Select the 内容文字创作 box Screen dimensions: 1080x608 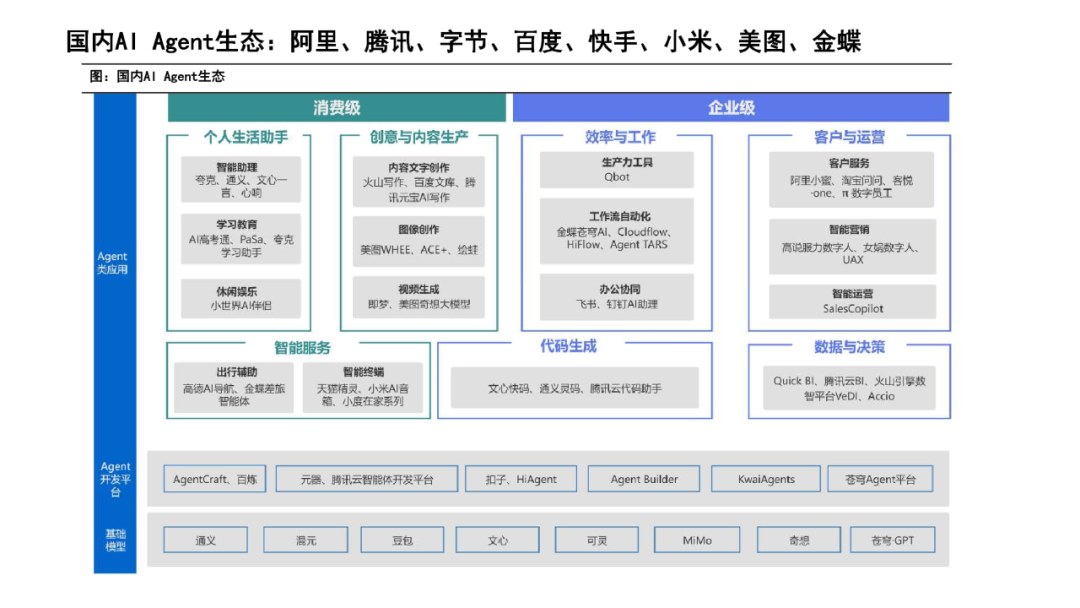pyautogui.click(x=419, y=182)
